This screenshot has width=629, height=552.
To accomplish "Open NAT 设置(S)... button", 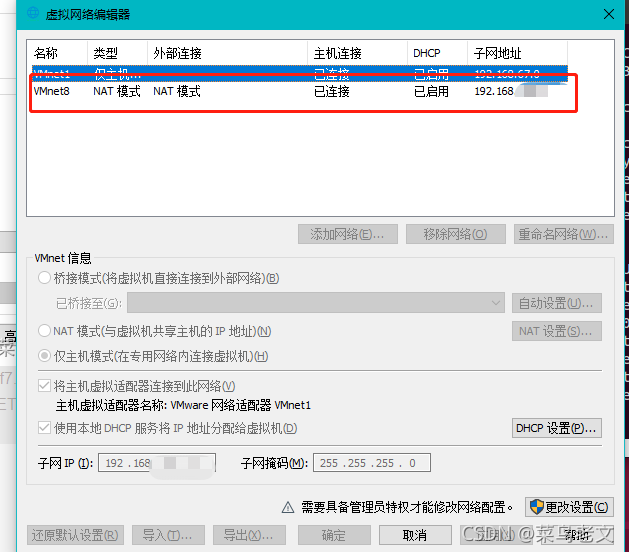I will click(x=557, y=331).
